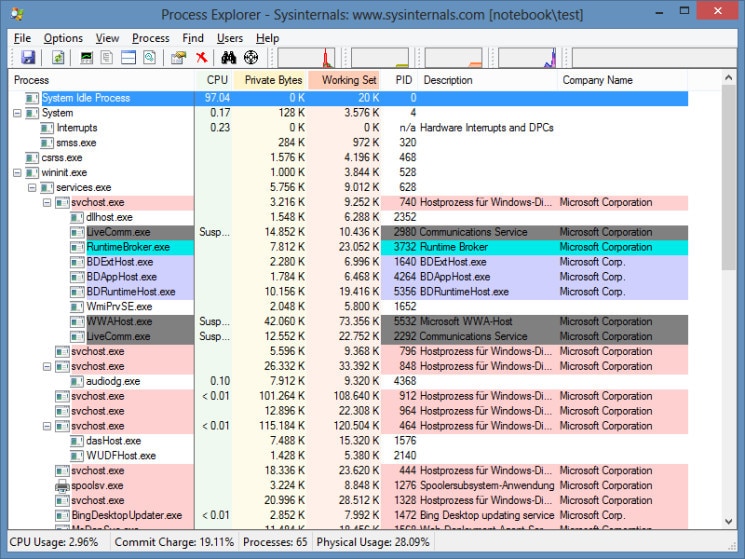Click the icon beside dasHost.exe
Image resolution: width=745 pixels, height=559 pixels.
77,441
